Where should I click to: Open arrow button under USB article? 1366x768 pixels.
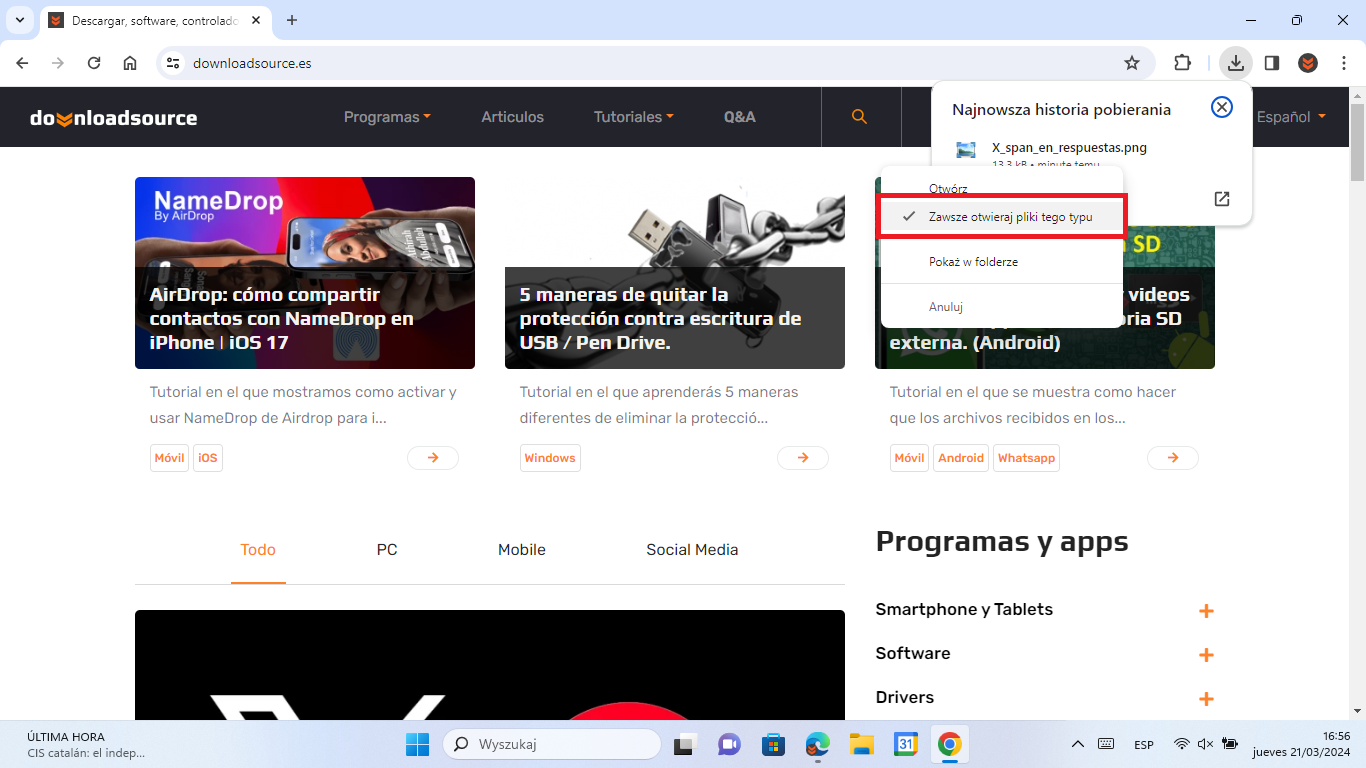803,458
